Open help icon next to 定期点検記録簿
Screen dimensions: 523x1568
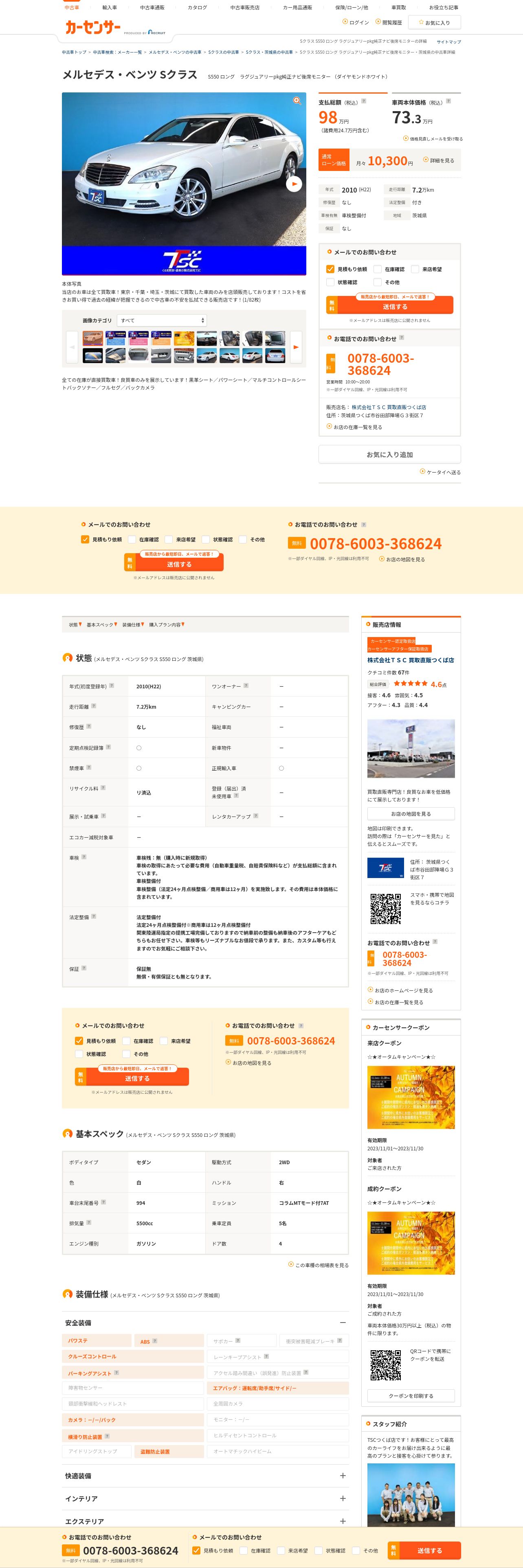click(108, 747)
